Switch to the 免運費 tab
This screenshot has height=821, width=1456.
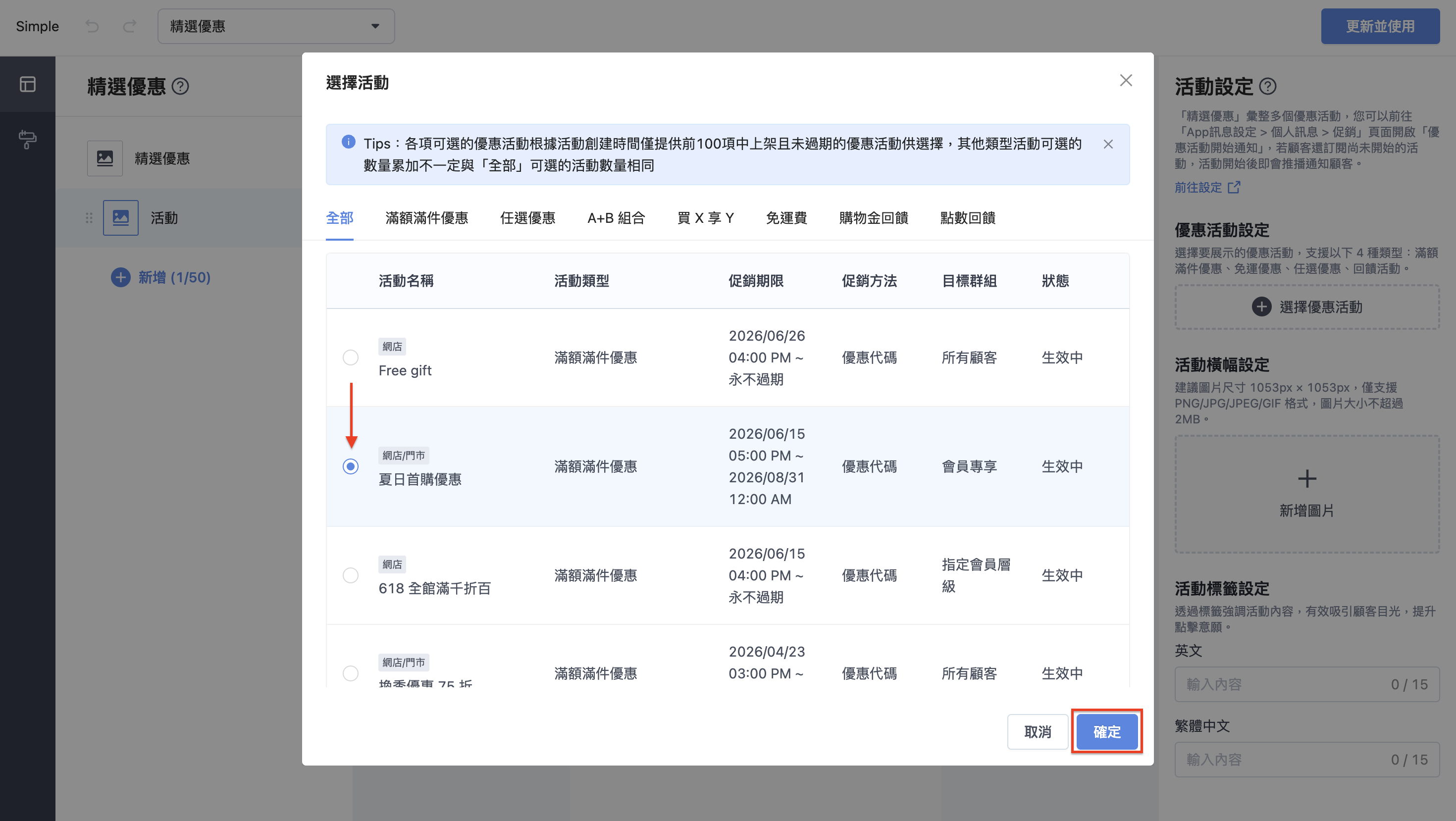[787, 218]
